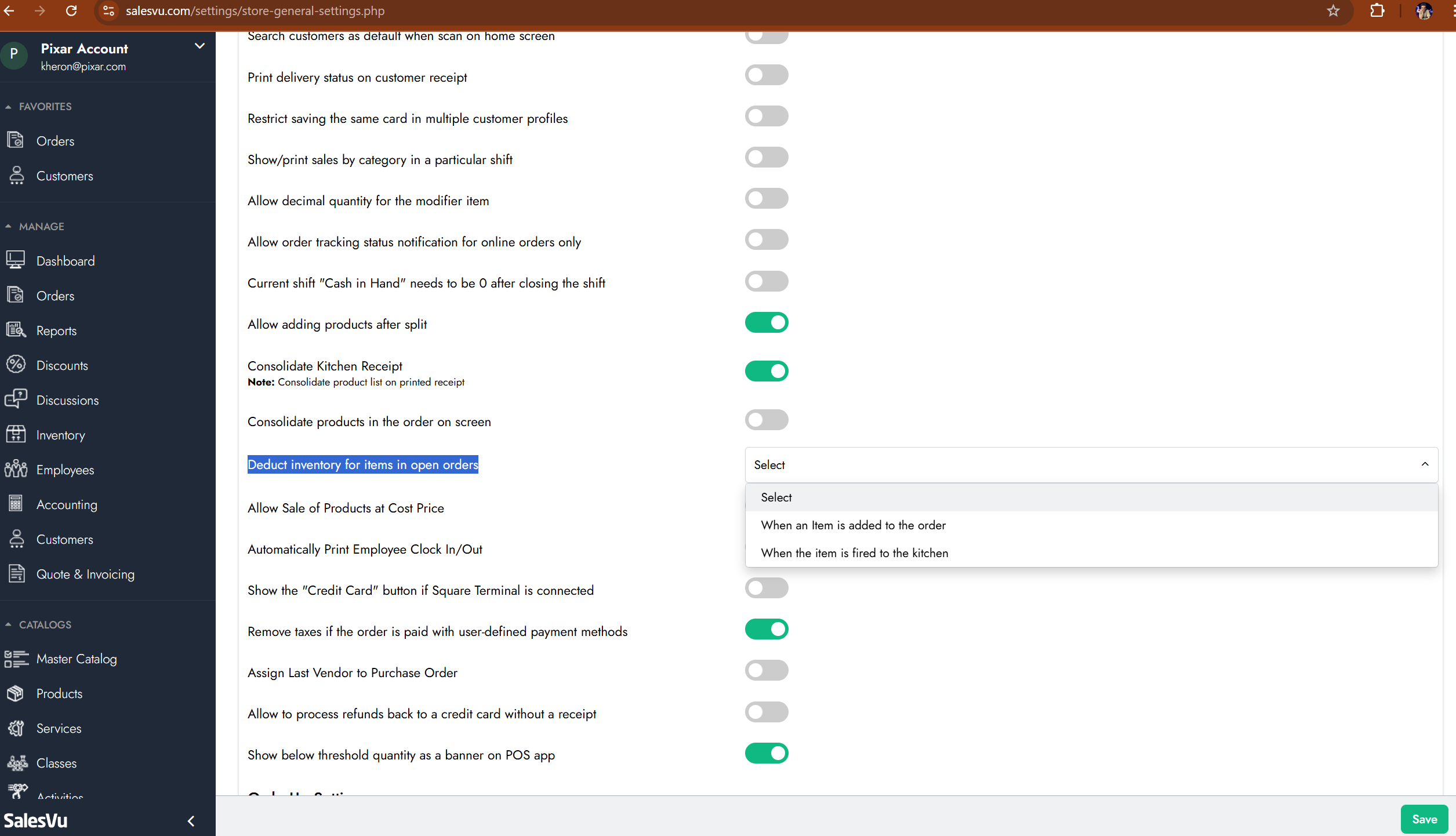This screenshot has width=1456, height=836.
Task: Click the browser address bar URL
Action: coord(255,11)
